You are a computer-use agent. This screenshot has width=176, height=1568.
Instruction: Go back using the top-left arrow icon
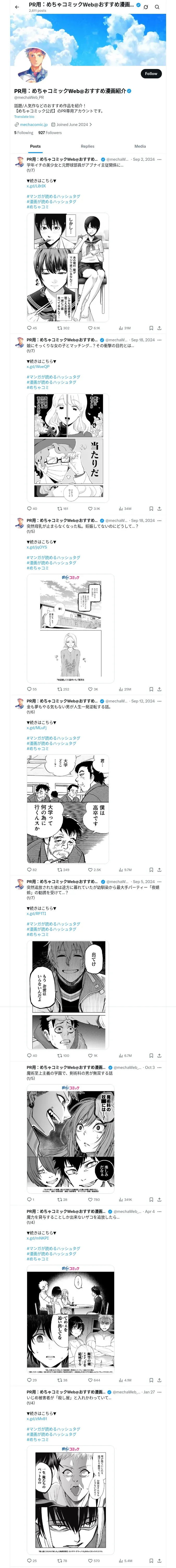pyautogui.click(x=17, y=7)
